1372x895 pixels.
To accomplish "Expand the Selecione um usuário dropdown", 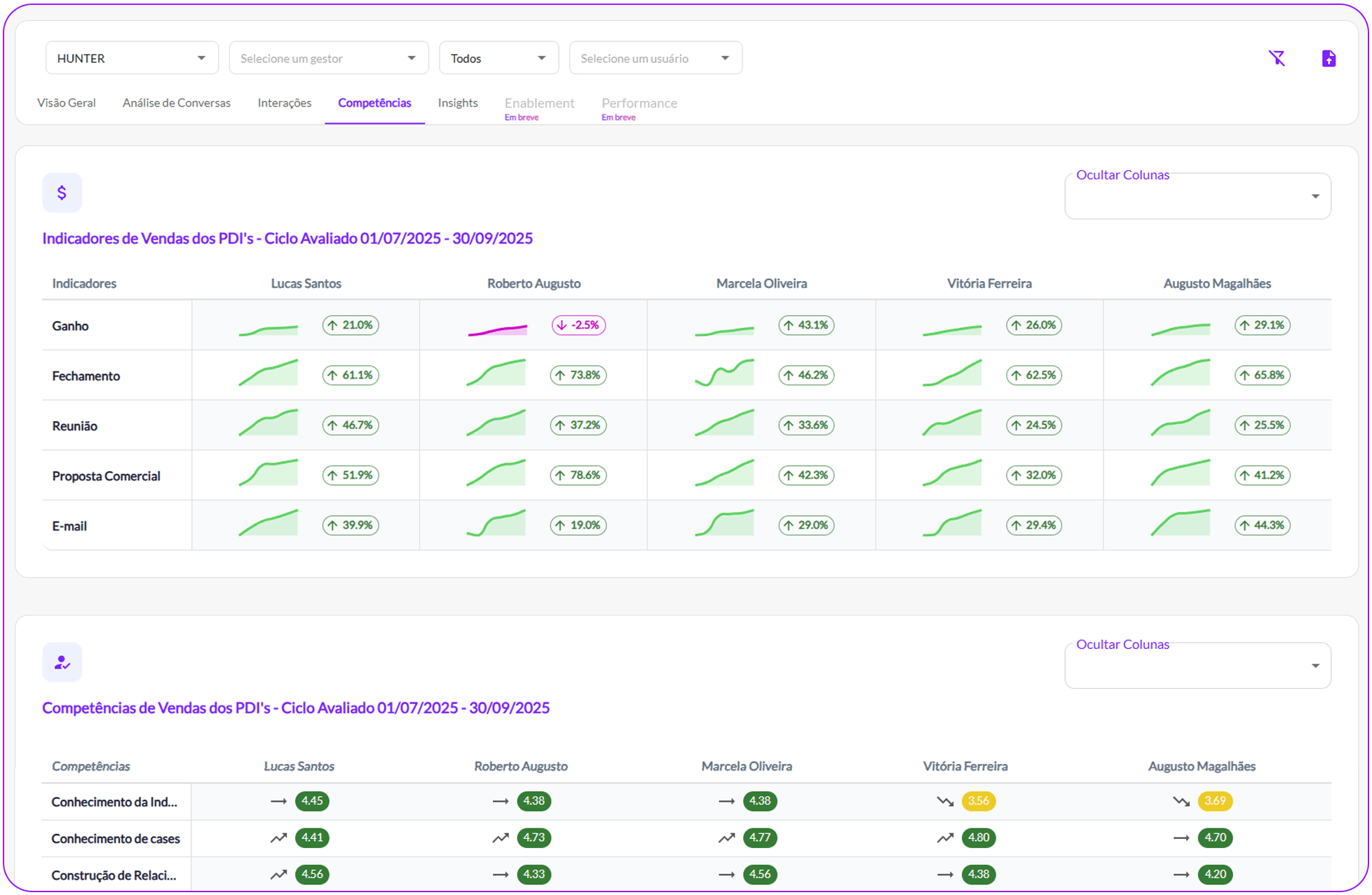I will click(x=655, y=58).
